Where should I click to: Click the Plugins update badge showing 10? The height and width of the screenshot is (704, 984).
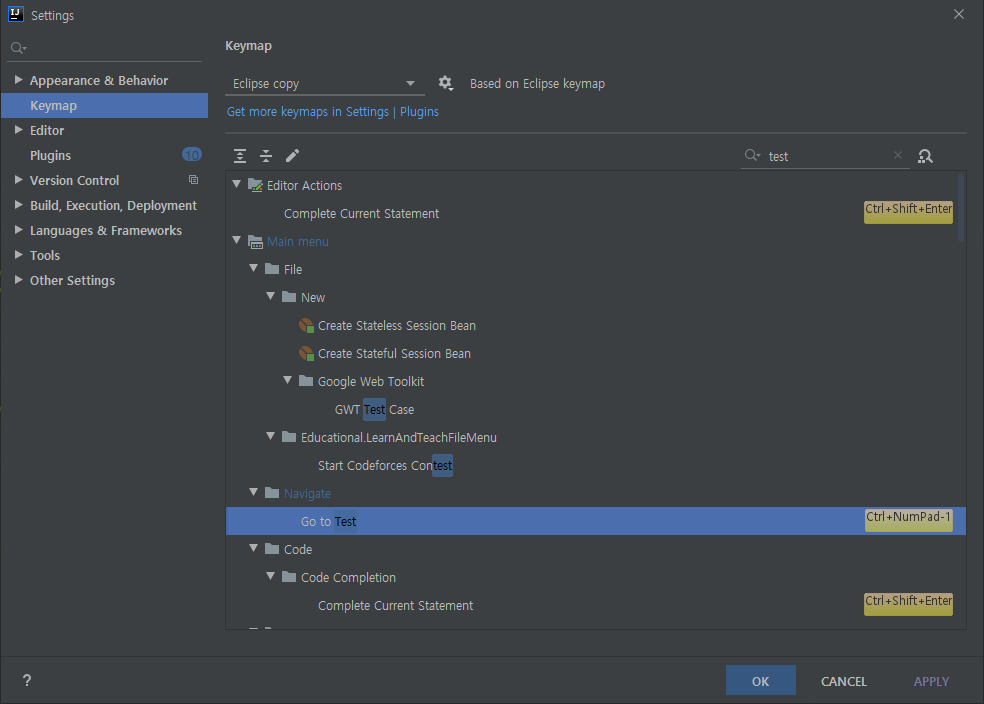click(191, 154)
